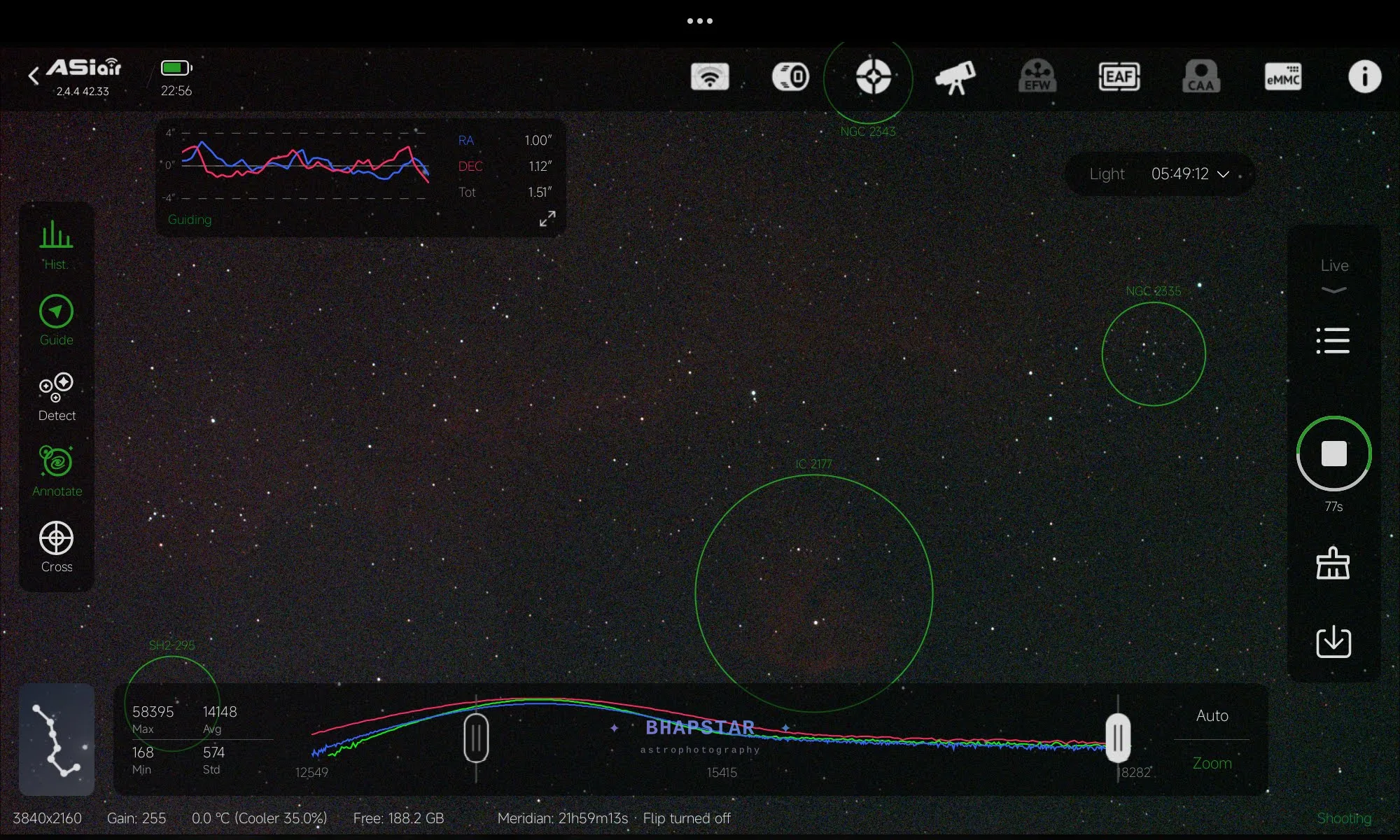The image size is (1400, 840).
Task: Open the Live mode selector
Action: coord(1333,274)
